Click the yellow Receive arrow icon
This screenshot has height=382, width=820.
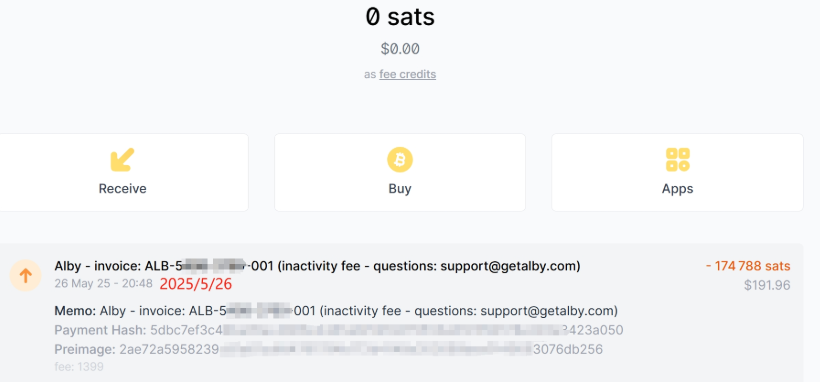122,160
